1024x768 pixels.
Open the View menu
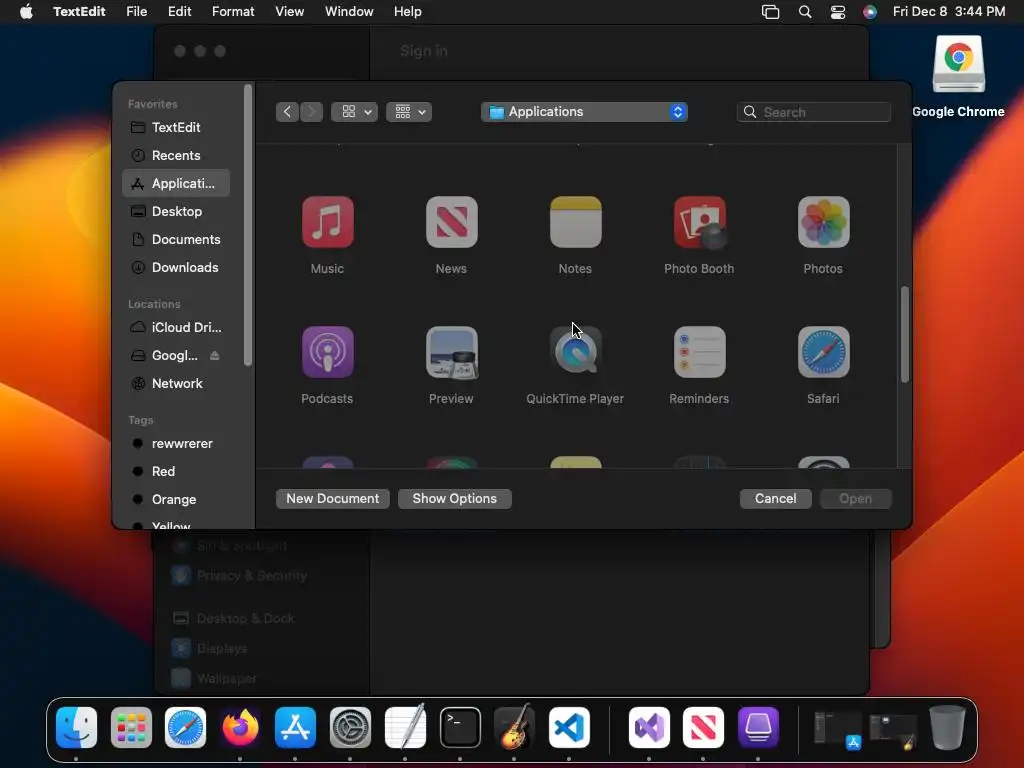[x=289, y=12]
